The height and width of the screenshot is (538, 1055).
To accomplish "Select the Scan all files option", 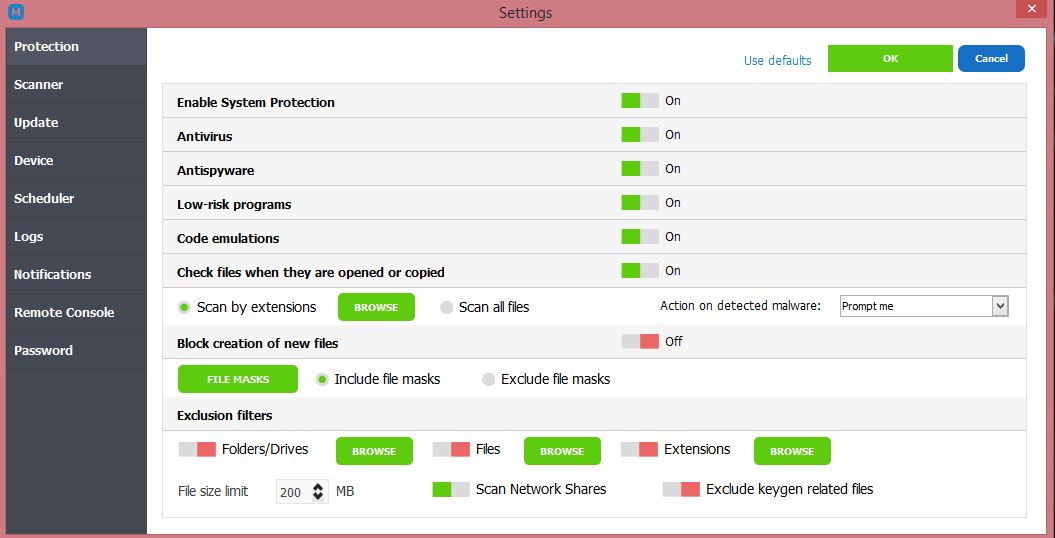I will pos(447,307).
